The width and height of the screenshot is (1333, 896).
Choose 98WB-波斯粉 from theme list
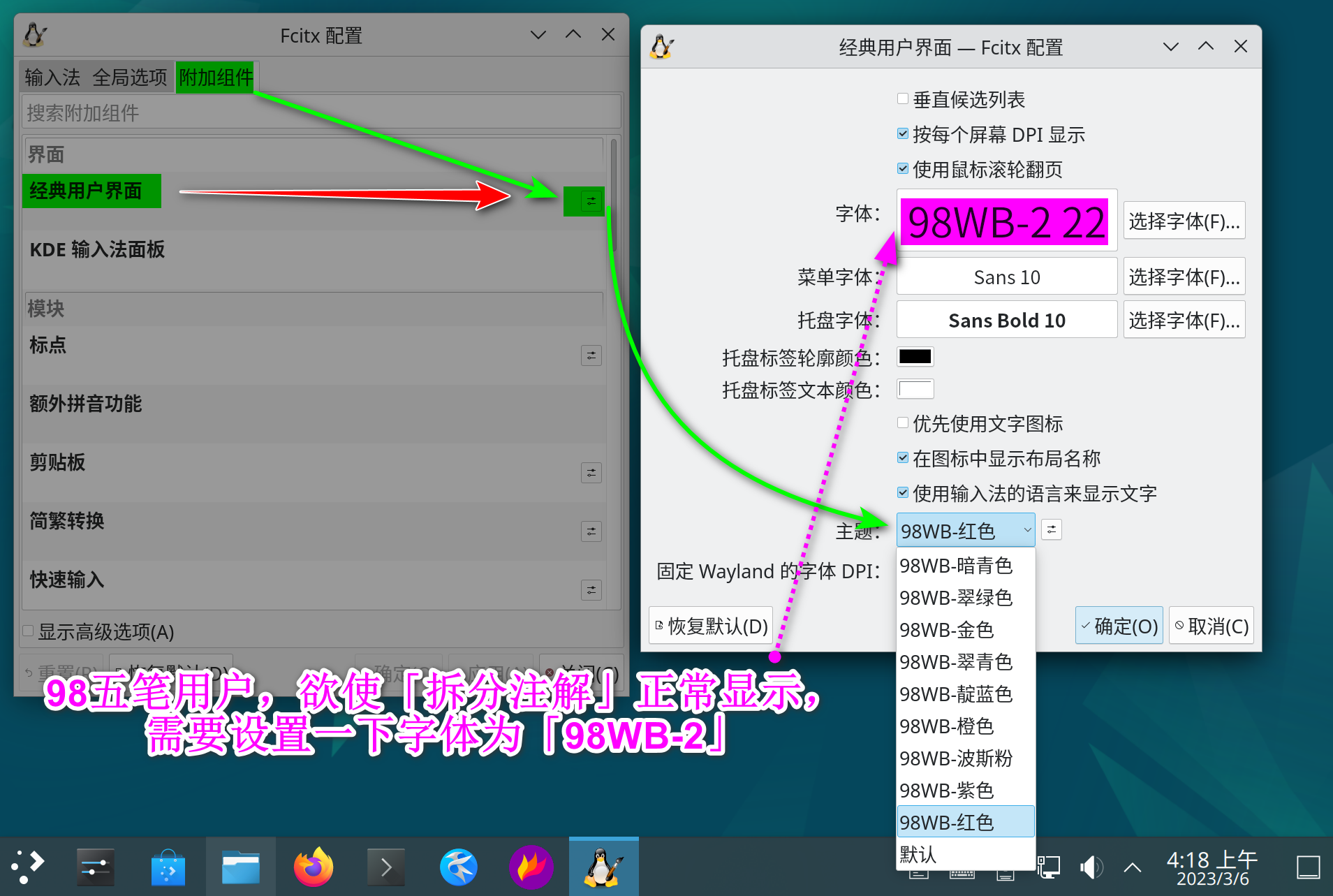[x=966, y=758]
